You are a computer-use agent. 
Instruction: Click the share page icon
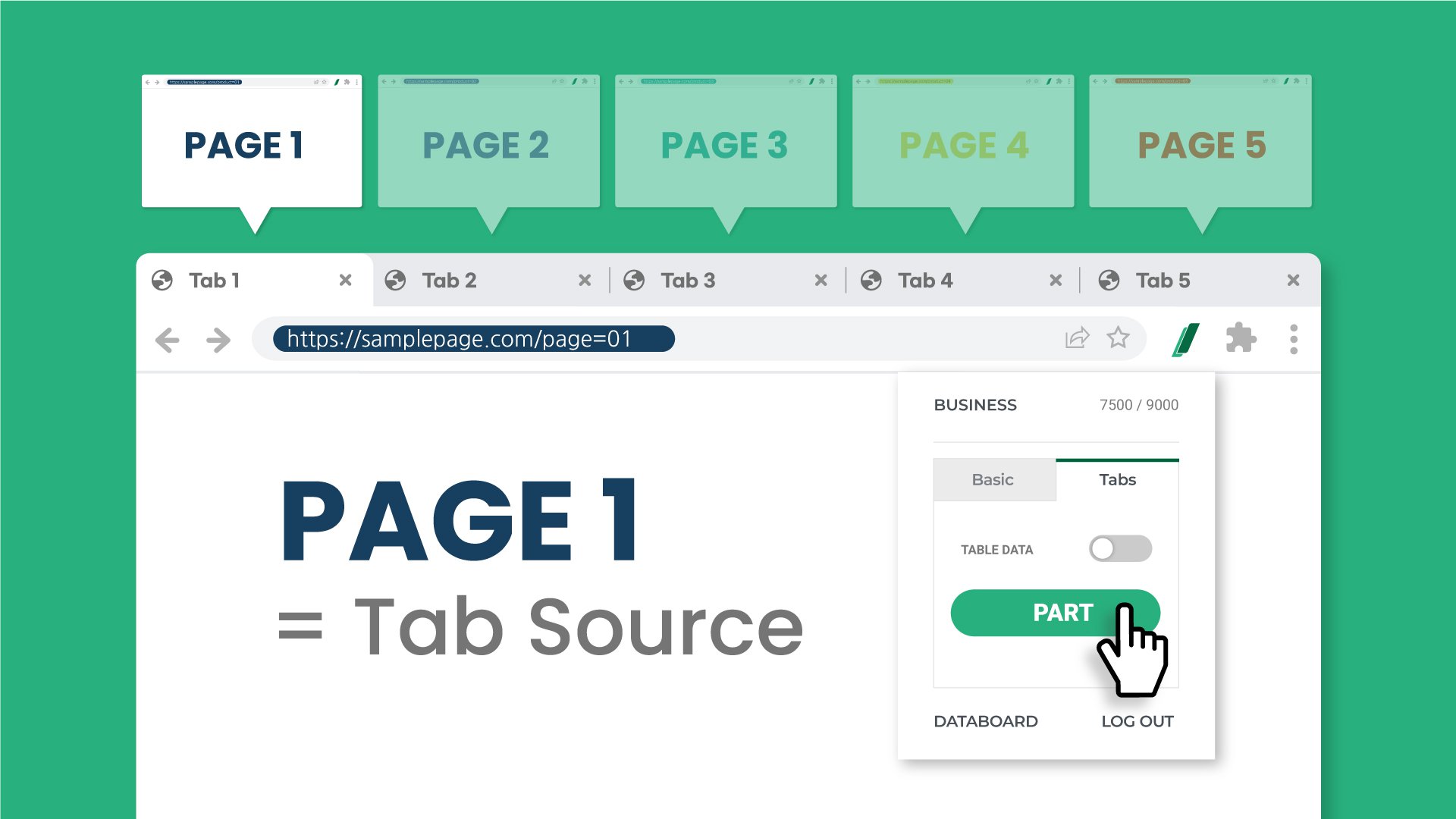click(1077, 337)
